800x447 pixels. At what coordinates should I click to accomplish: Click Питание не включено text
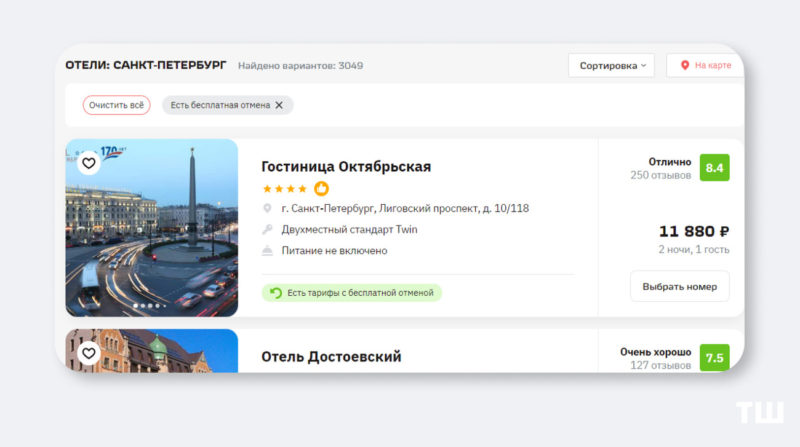click(334, 251)
